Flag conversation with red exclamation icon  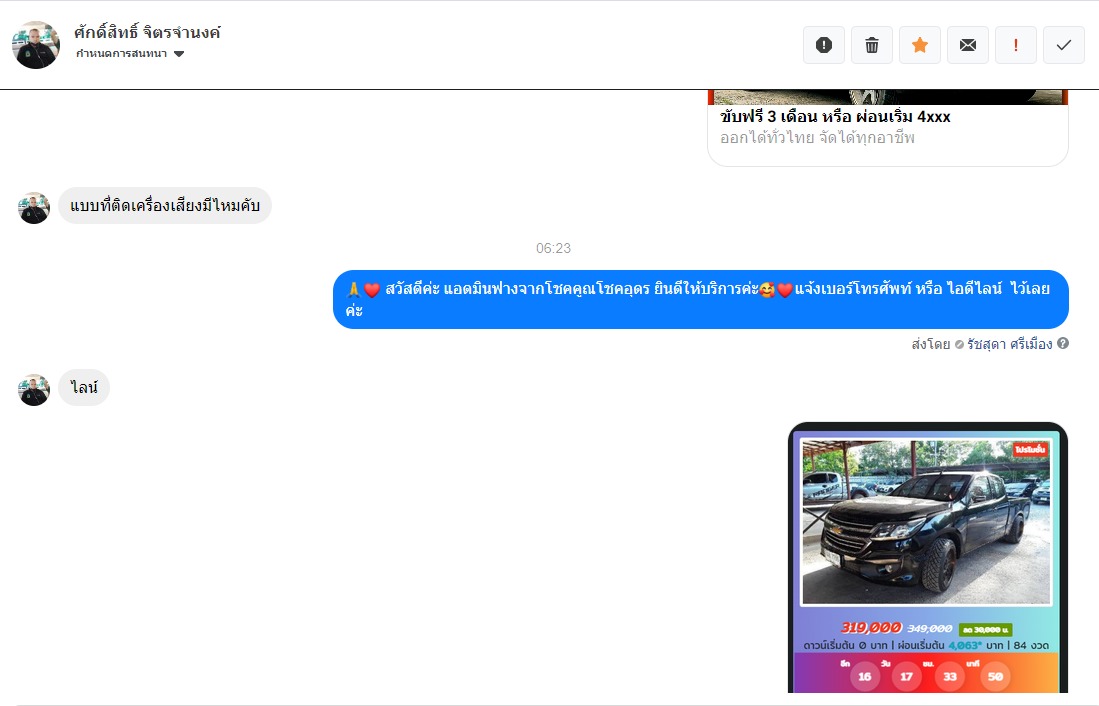tap(1016, 45)
